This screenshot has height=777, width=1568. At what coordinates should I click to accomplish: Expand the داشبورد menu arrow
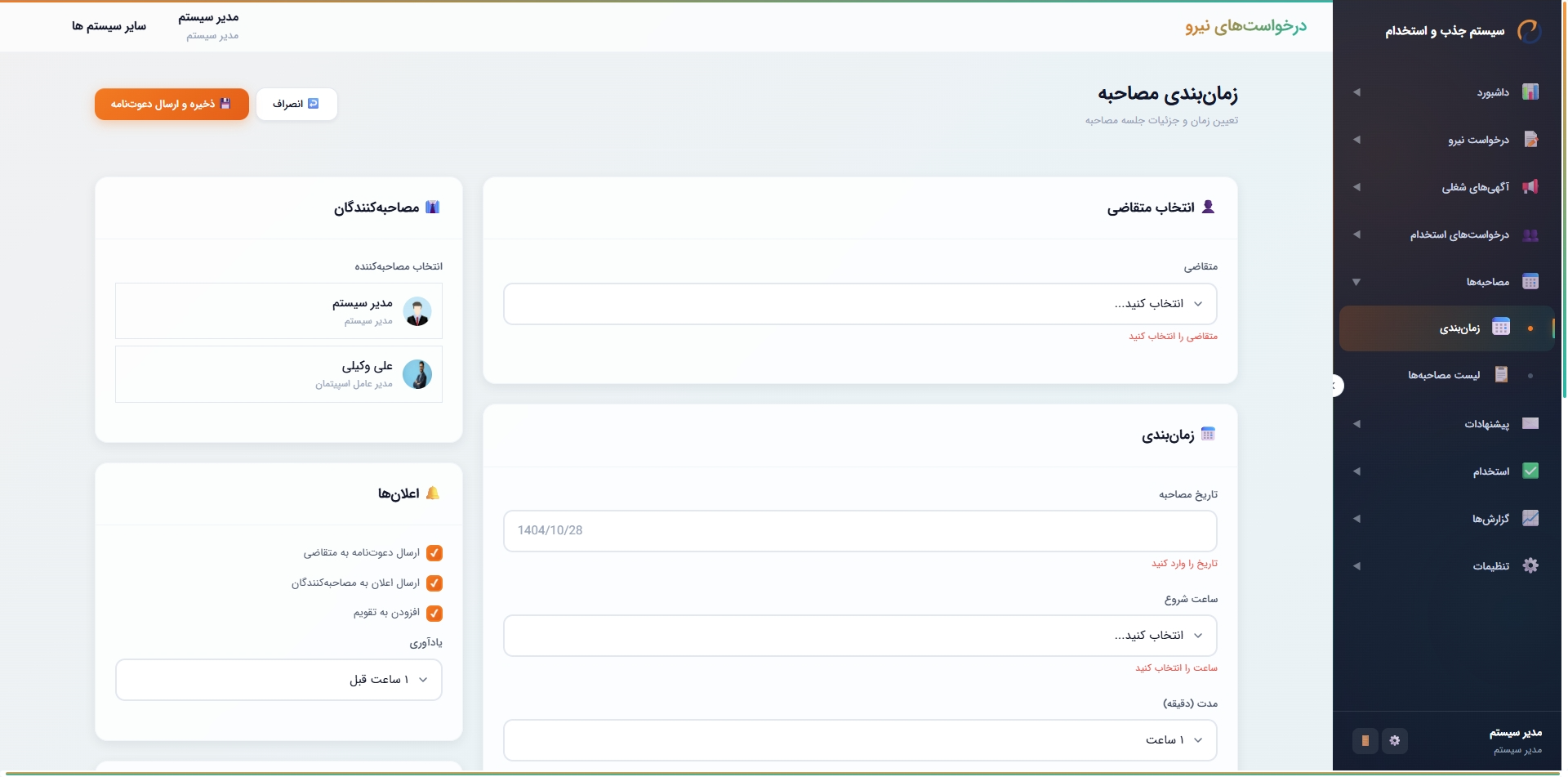coord(1356,92)
